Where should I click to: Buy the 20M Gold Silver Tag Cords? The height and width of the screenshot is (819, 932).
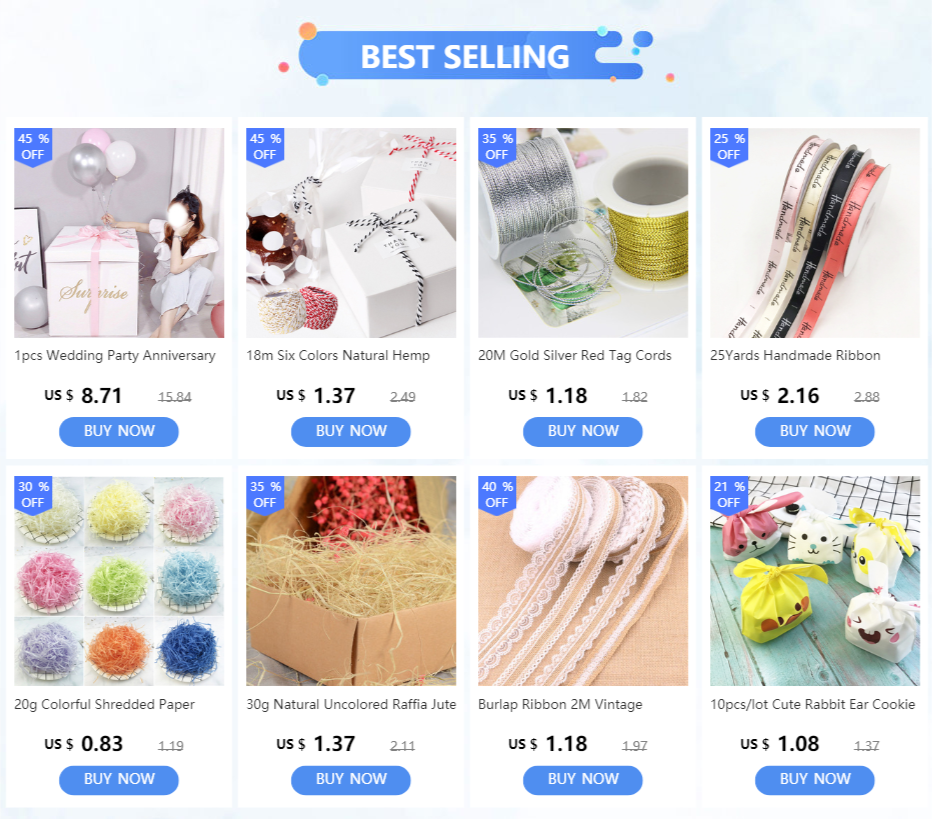tap(582, 431)
